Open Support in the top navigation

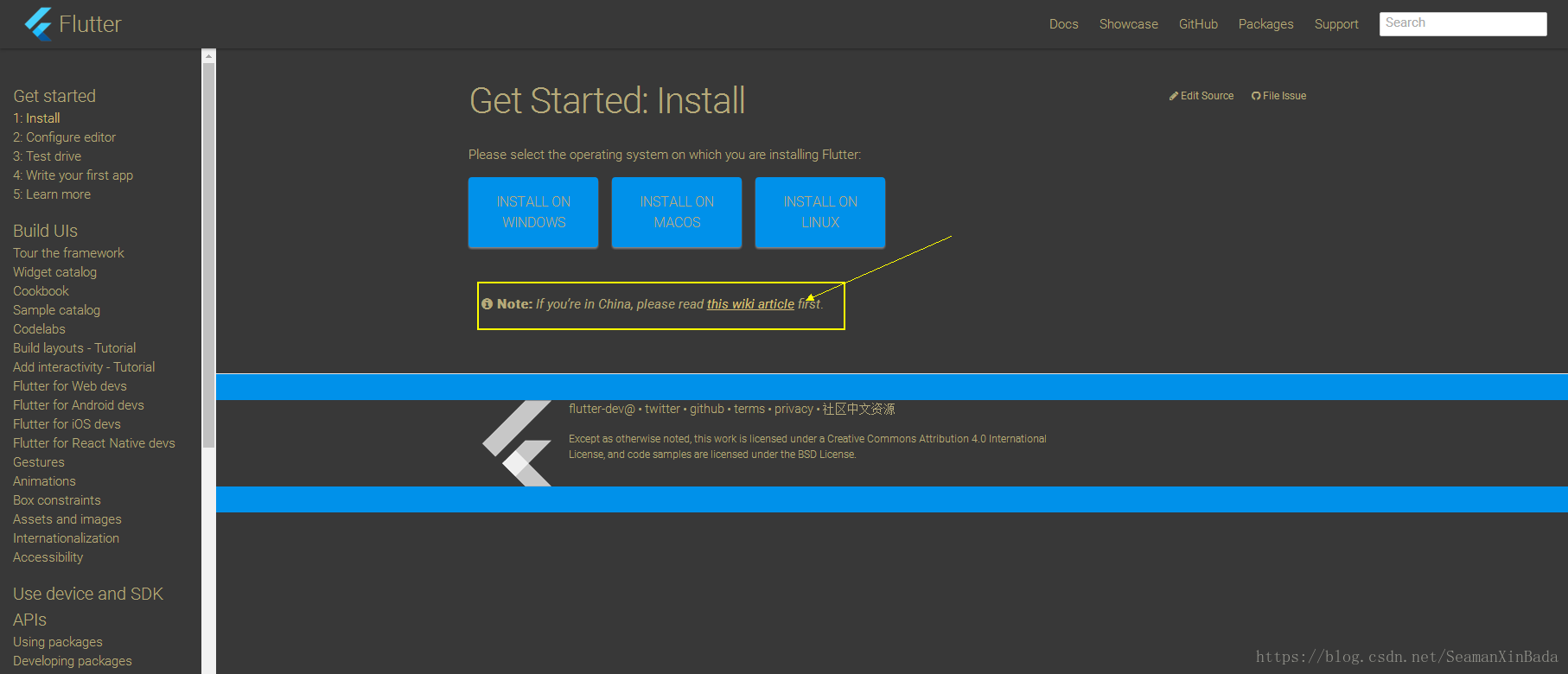click(1336, 24)
